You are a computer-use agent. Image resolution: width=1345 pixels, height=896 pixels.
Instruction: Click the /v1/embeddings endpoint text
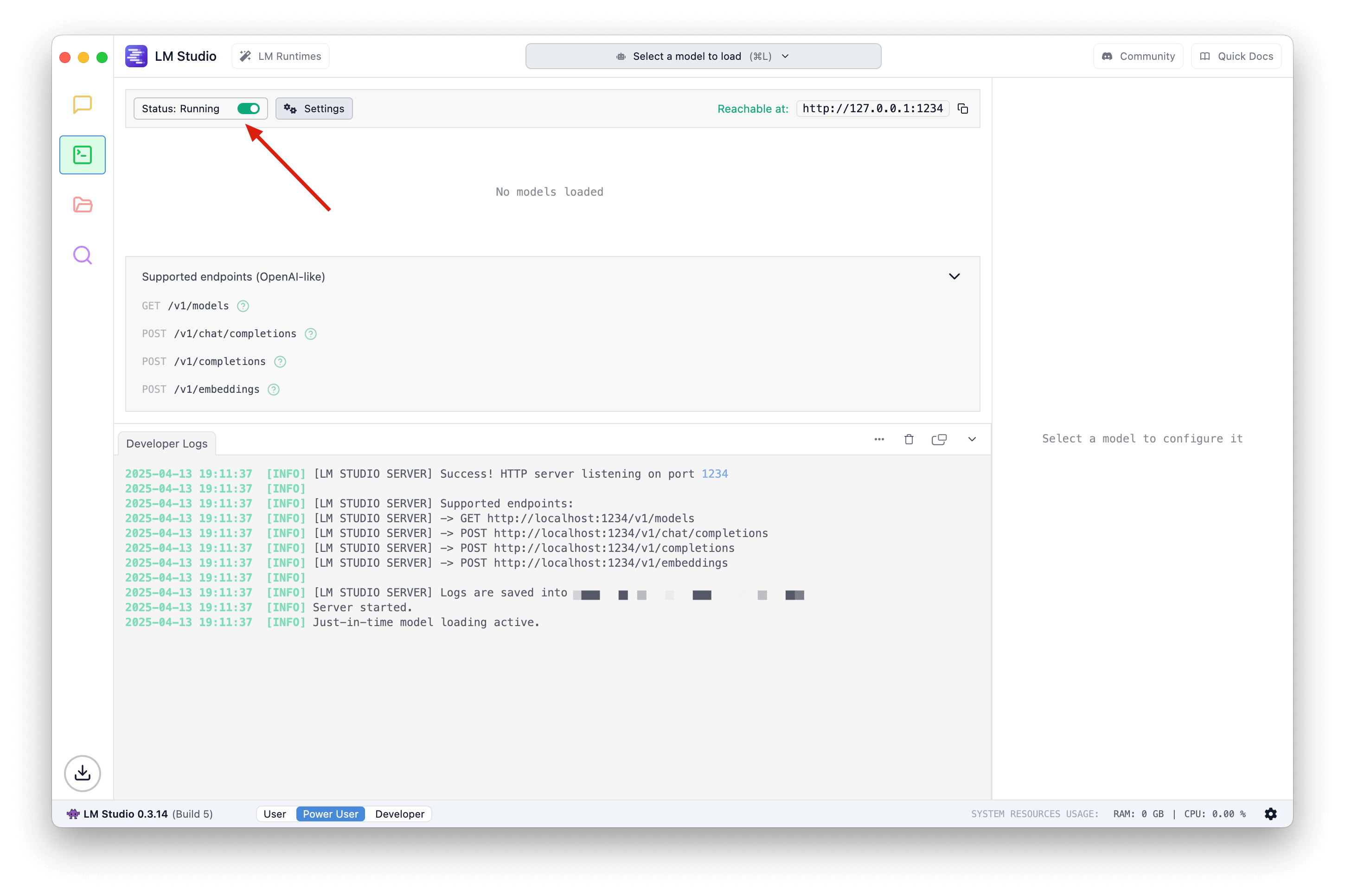217,390
